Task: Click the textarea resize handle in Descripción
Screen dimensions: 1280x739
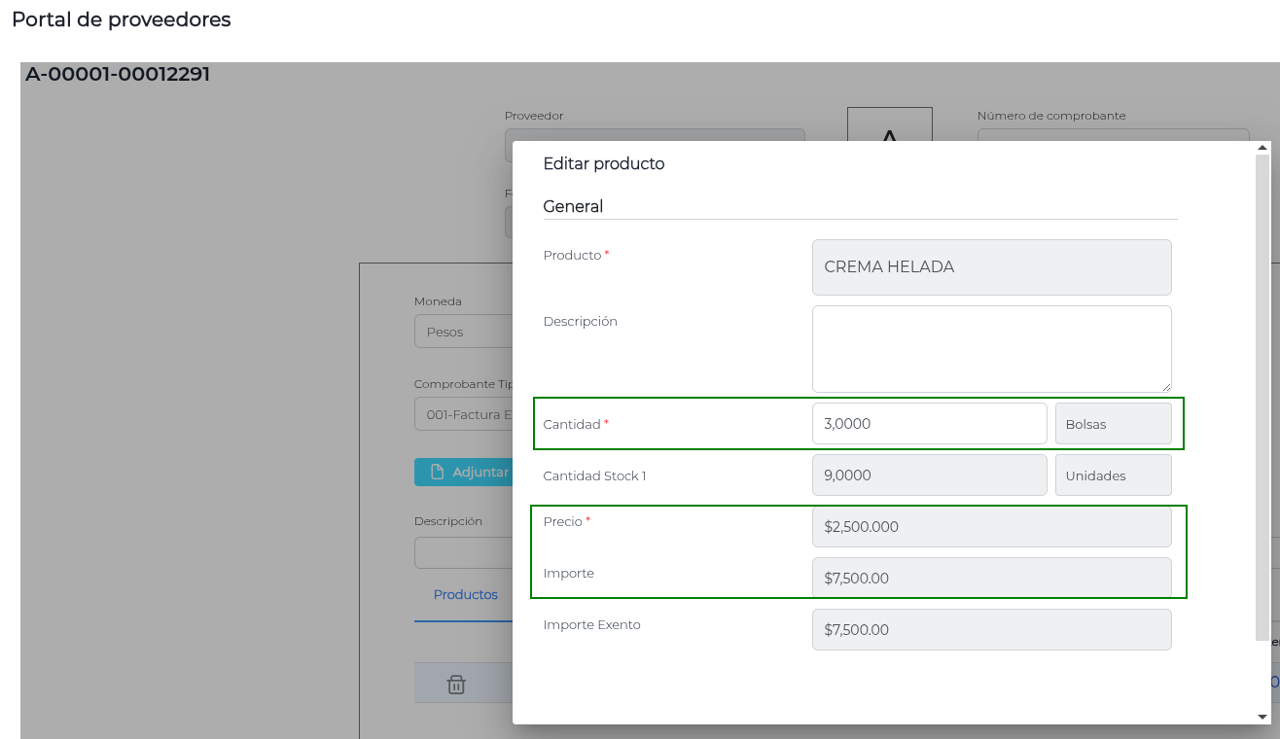Action: pos(1165,386)
